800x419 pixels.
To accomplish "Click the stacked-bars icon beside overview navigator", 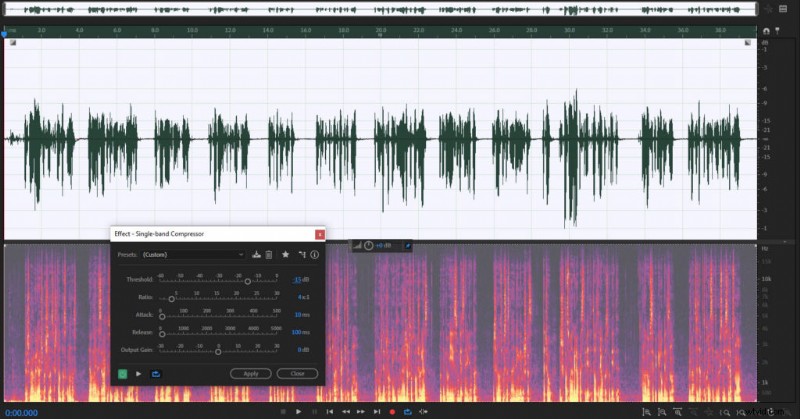I will tap(783, 8).
